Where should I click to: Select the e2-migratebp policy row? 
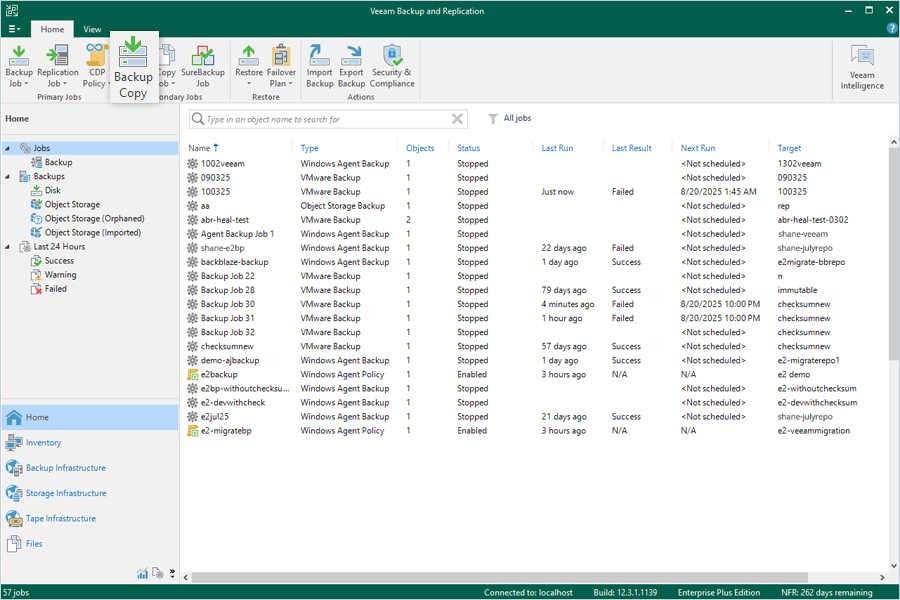(534, 431)
